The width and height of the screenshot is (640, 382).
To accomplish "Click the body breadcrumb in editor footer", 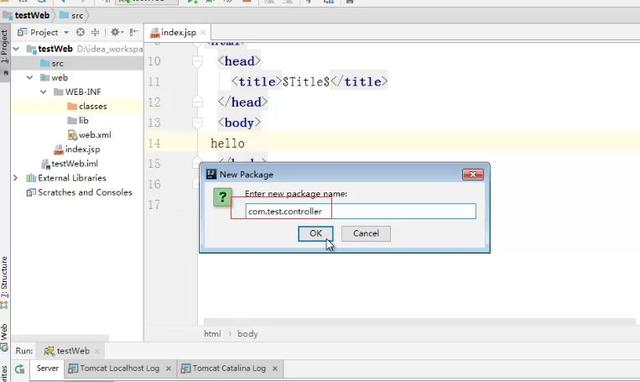I will [x=247, y=334].
